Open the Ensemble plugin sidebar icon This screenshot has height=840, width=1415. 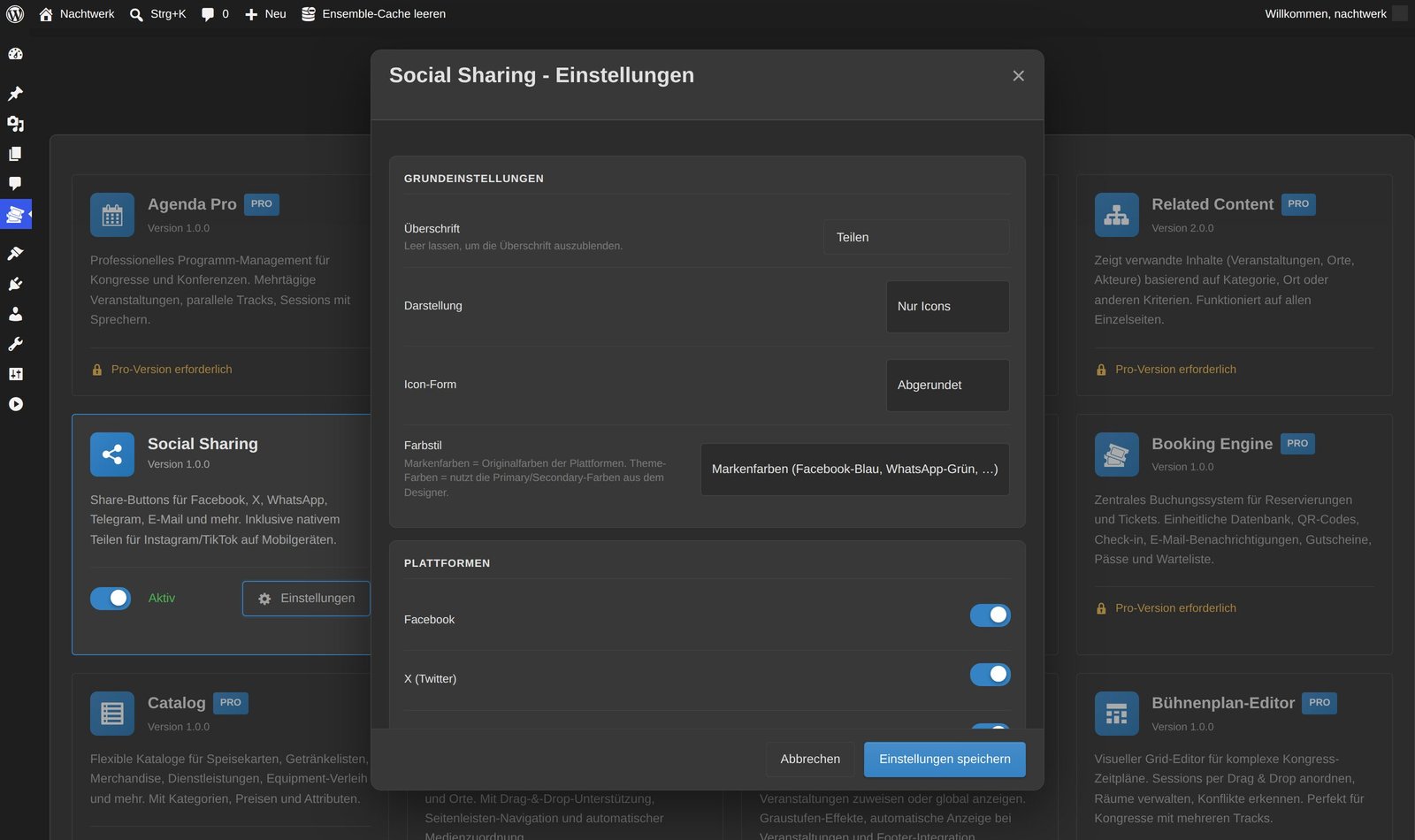point(15,214)
